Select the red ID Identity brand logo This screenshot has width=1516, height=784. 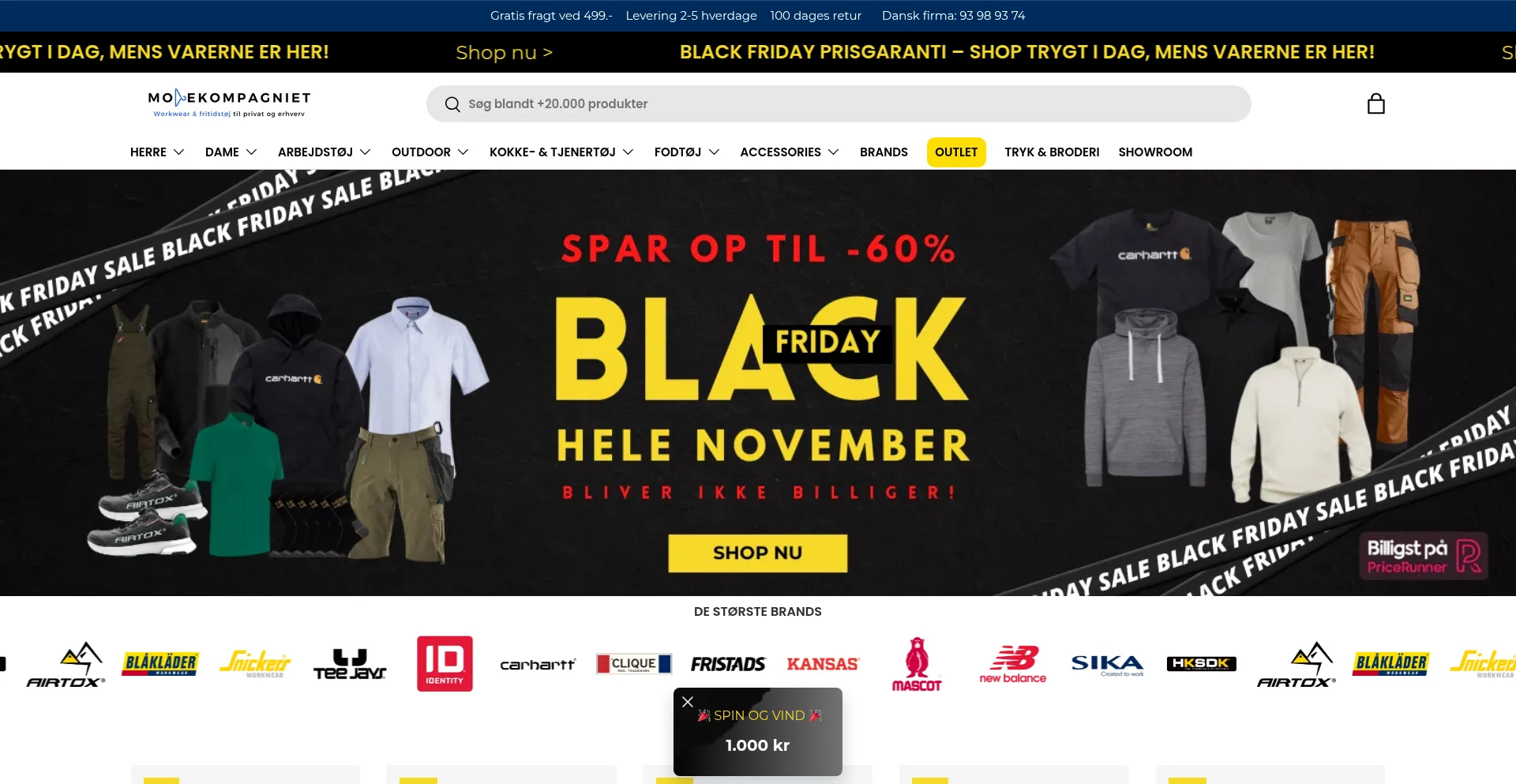pos(445,664)
